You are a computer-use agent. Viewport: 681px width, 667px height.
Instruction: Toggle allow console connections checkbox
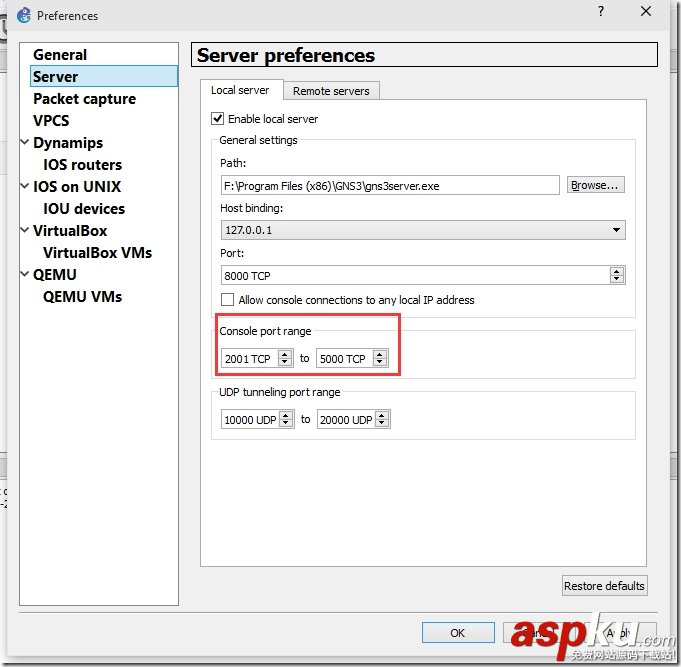click(x=227, y=300)
